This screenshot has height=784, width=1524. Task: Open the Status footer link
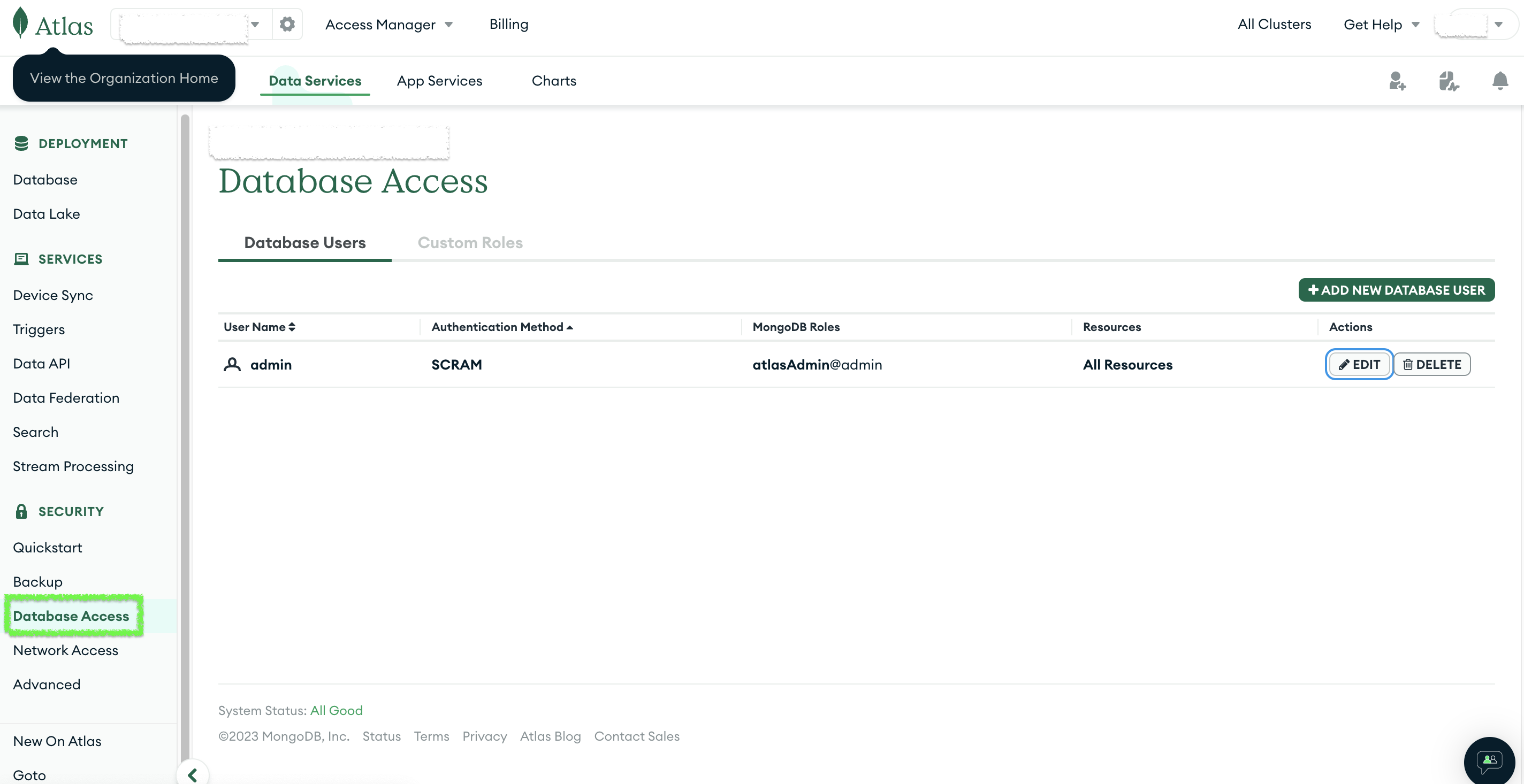pyautogui.click(x=381, y=737)
